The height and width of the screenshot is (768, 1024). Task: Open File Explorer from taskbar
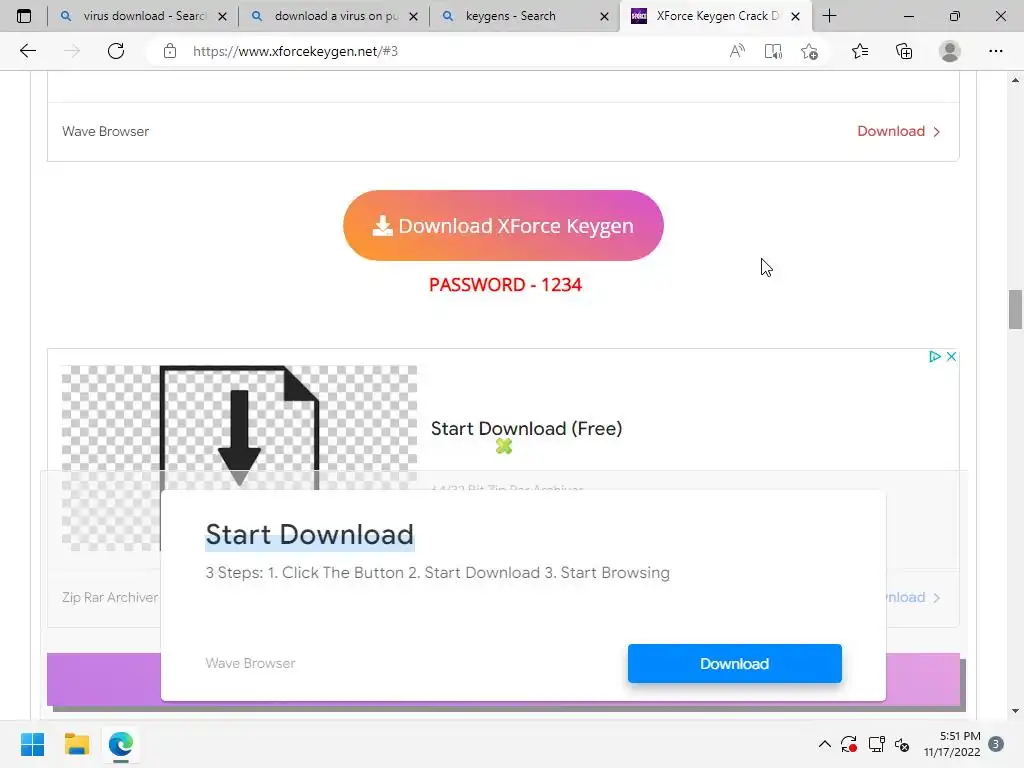76,744
